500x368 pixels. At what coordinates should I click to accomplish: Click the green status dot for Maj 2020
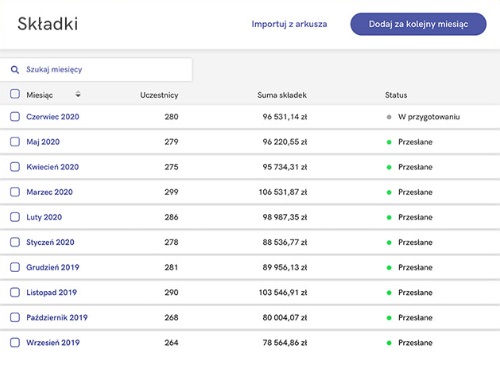[389, 142]
